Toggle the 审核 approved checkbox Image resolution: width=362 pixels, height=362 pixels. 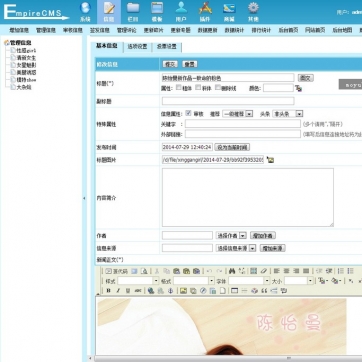coord(188,113)
